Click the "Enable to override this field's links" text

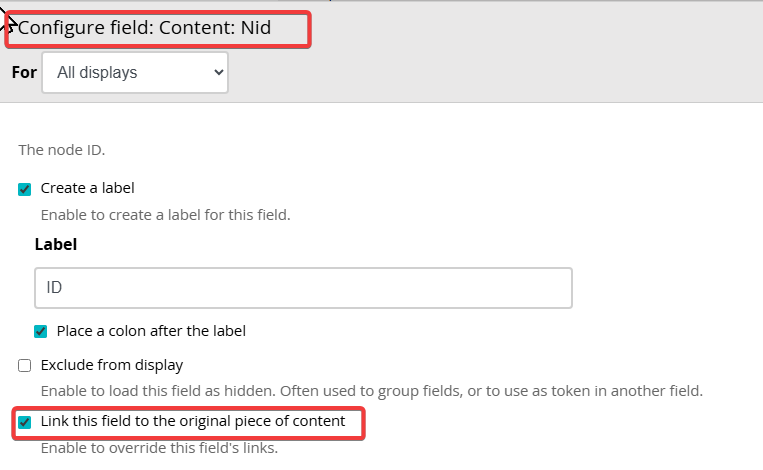click(x=158, y=448)
